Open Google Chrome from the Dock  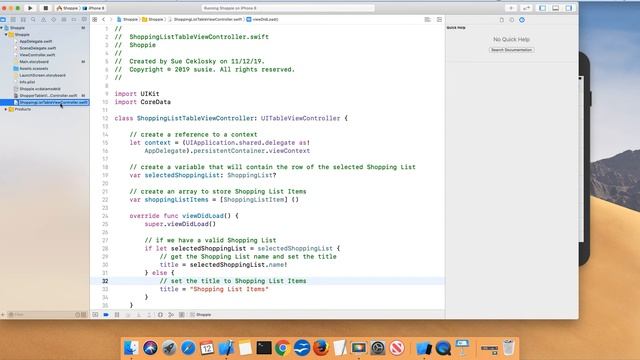282,348
